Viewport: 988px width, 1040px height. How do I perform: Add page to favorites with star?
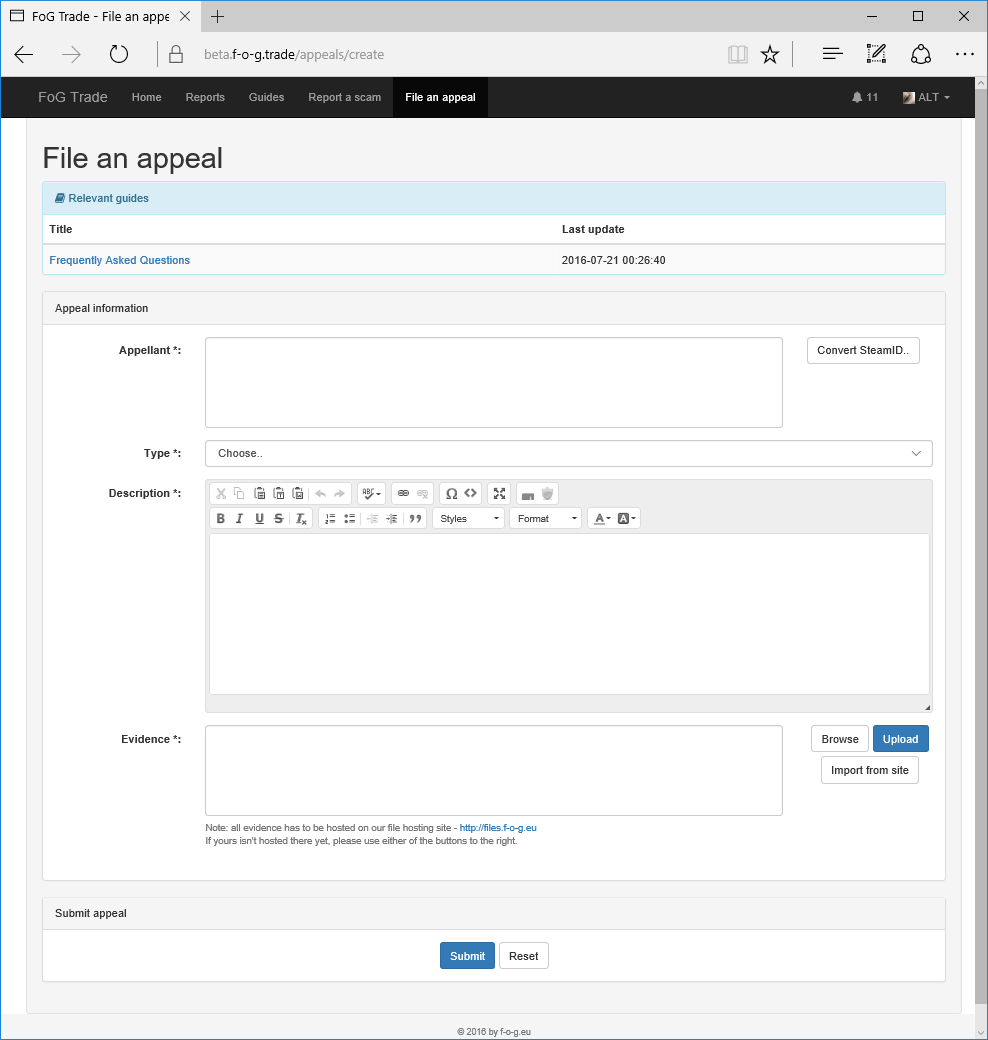[x=769, y=54]
